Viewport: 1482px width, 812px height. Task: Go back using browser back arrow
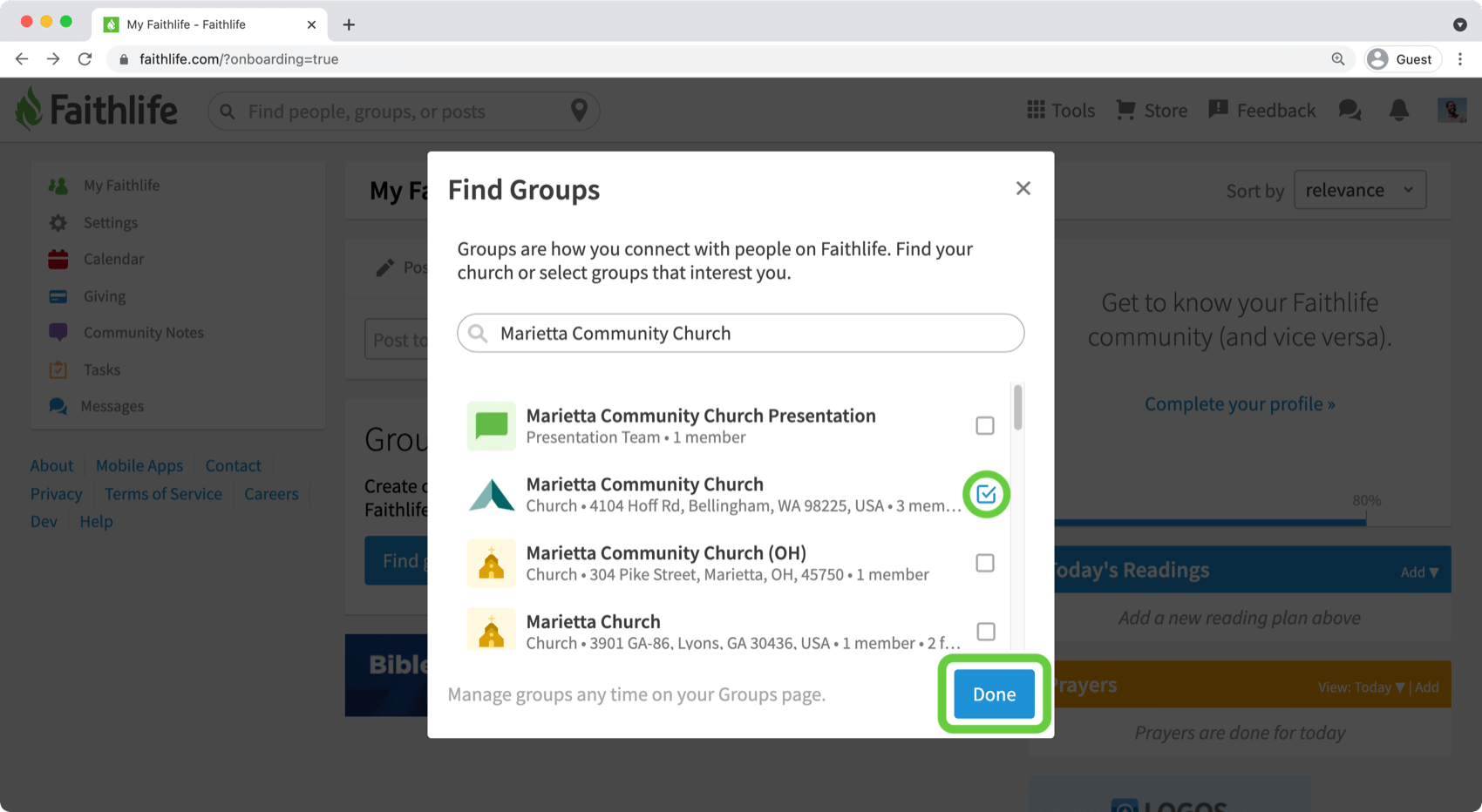pos(22,59)
